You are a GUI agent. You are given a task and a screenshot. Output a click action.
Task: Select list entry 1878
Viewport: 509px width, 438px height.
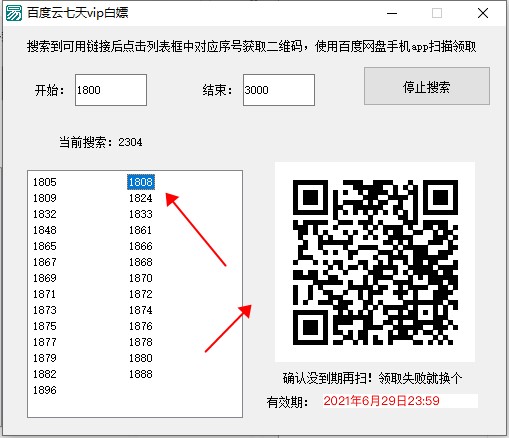tap(141, 342)
